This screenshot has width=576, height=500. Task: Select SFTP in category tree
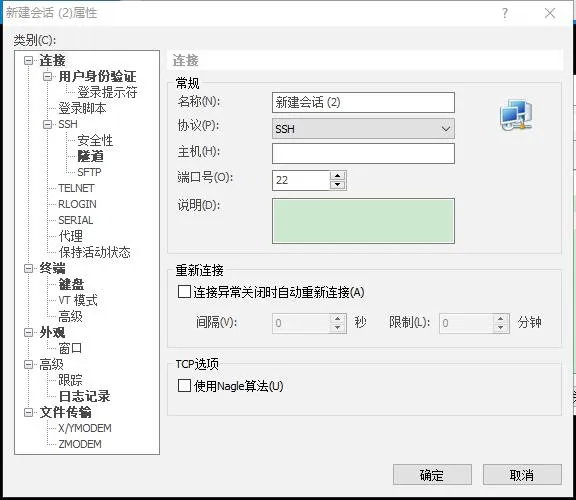(x=89, y=172)
